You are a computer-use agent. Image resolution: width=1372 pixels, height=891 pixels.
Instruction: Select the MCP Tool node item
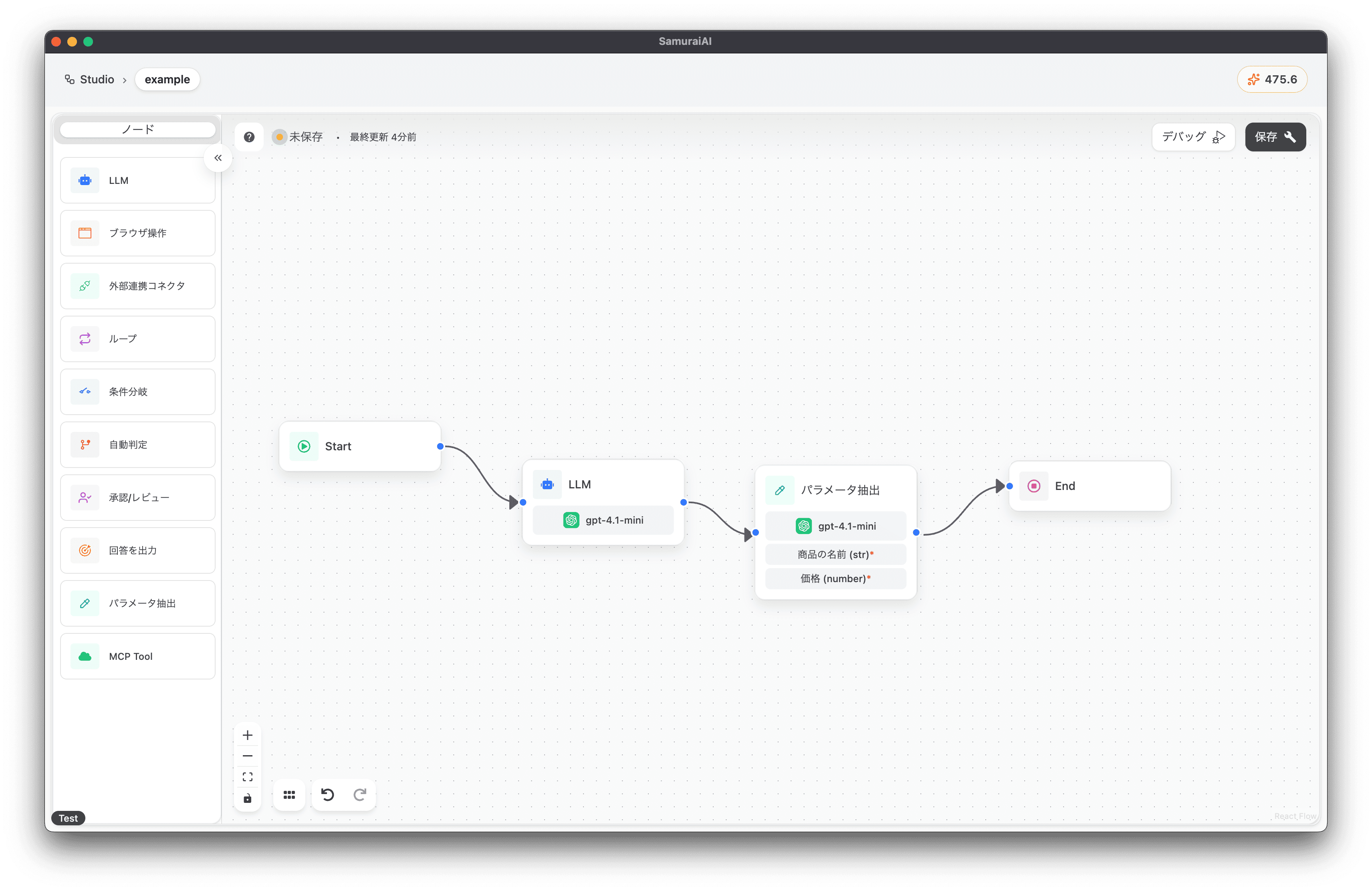pos(138,657)
